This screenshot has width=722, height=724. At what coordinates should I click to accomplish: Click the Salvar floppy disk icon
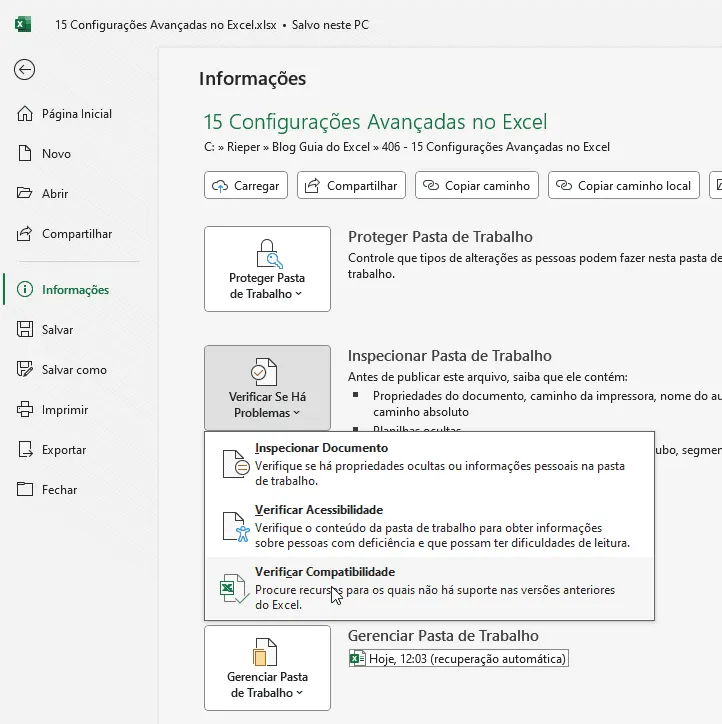click(25, 329)
